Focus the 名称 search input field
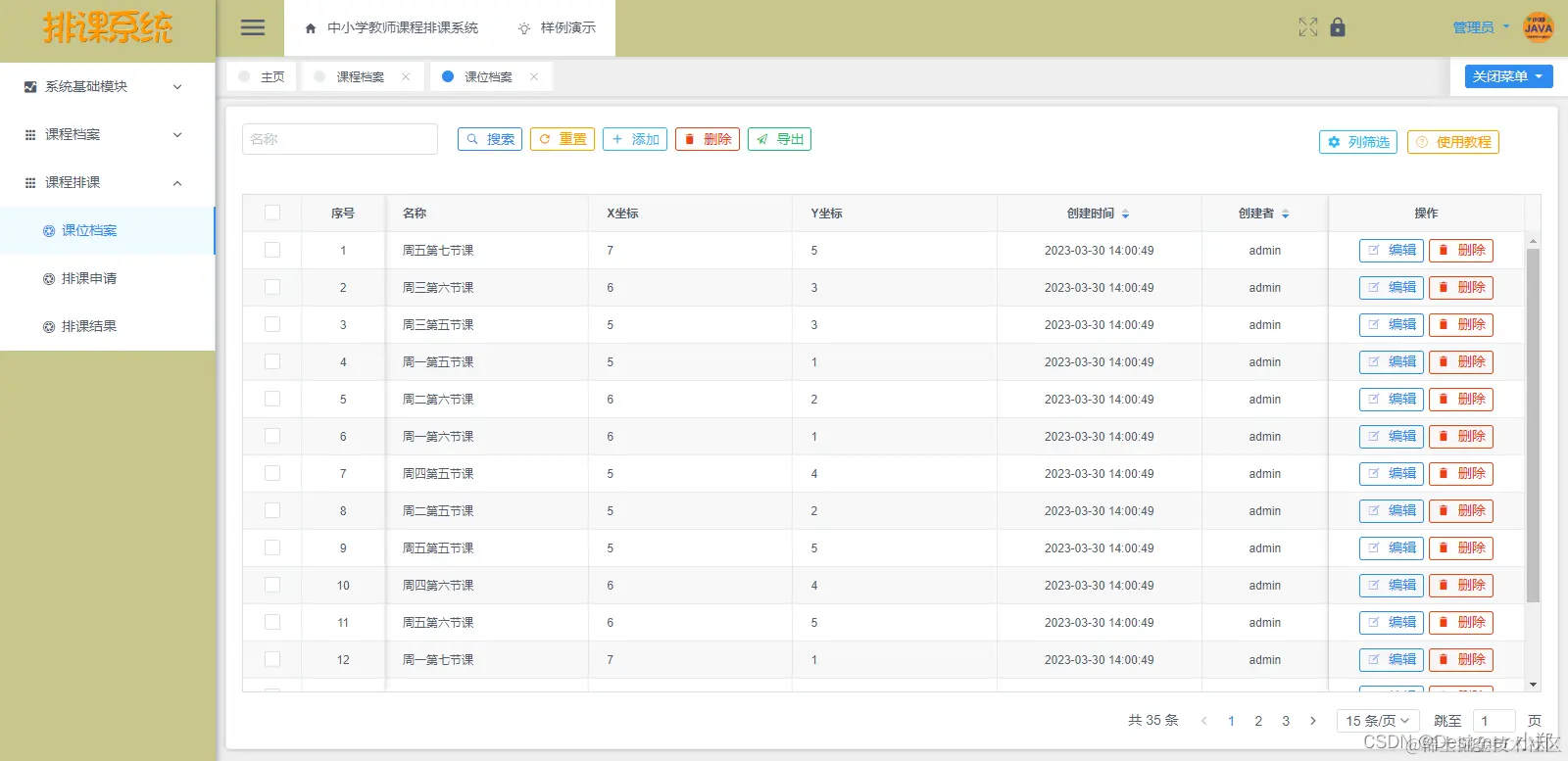Viewport: 1568px width, 761px height. (x=340, y=139)
